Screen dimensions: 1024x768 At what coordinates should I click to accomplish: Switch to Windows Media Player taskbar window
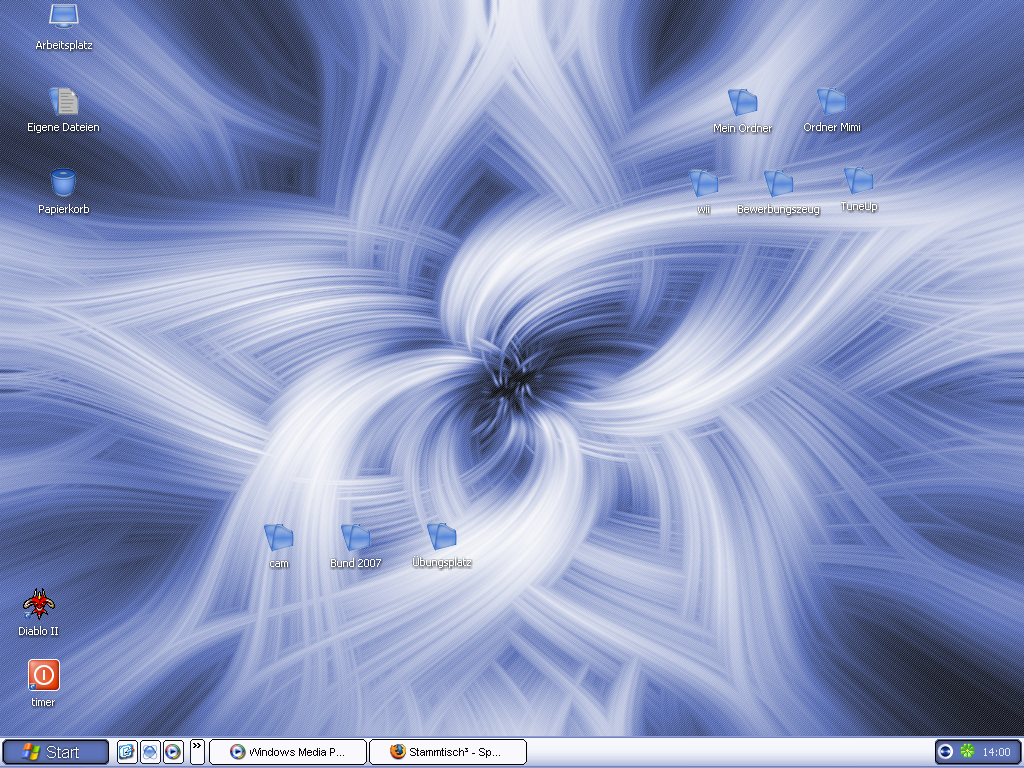(x=287, y=752)
